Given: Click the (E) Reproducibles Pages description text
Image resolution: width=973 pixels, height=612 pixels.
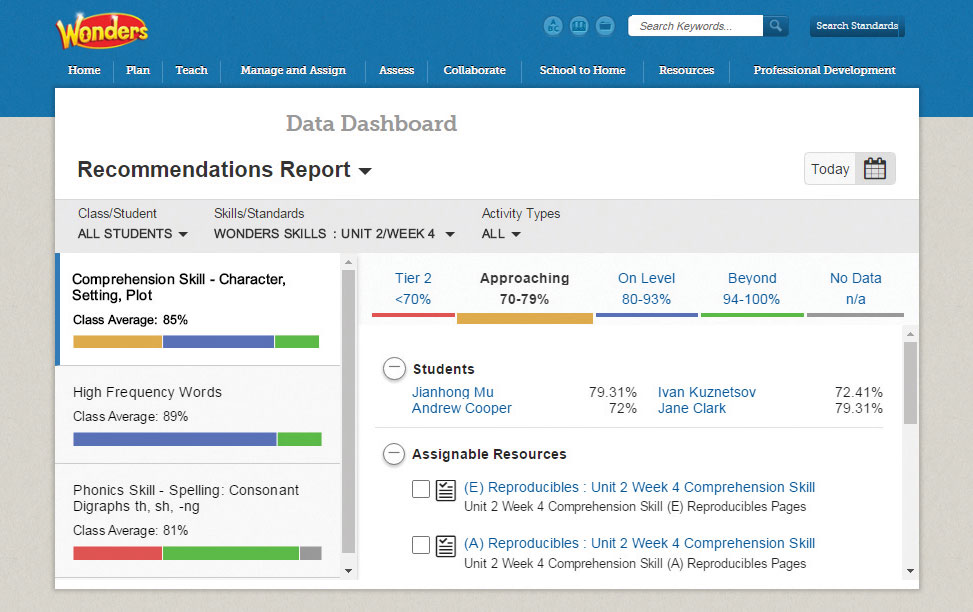Looking at the screenshot, I should coord(635,506).
